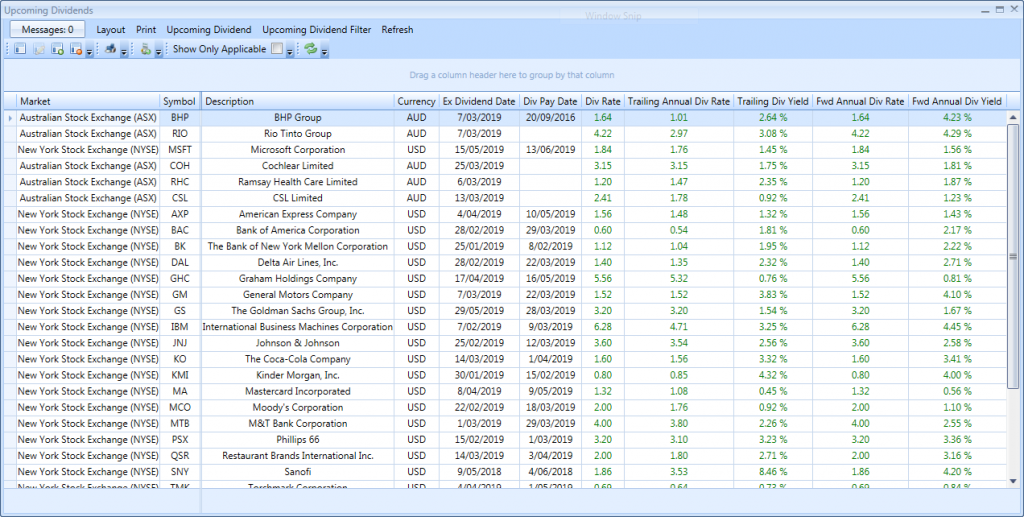Select the Sanofi description cell
This screenshot has height=517, width=1024.
[x=298, y=472]
